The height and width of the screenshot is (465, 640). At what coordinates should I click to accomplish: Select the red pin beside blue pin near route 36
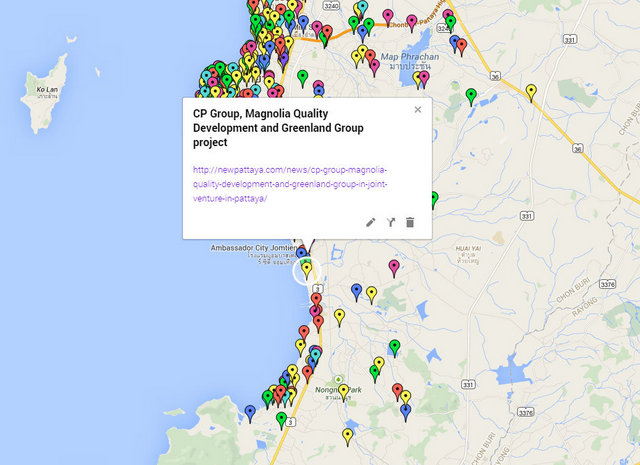(462, 47)
